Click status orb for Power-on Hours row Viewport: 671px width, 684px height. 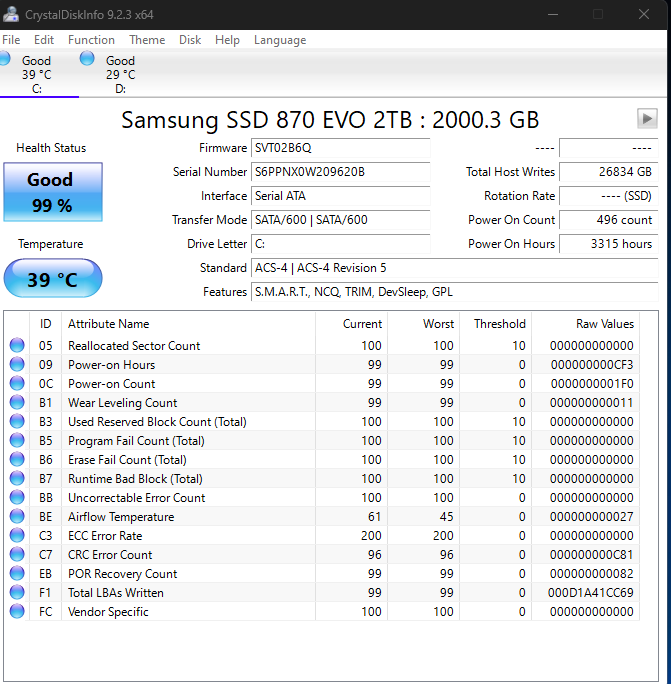coord(17,364)
